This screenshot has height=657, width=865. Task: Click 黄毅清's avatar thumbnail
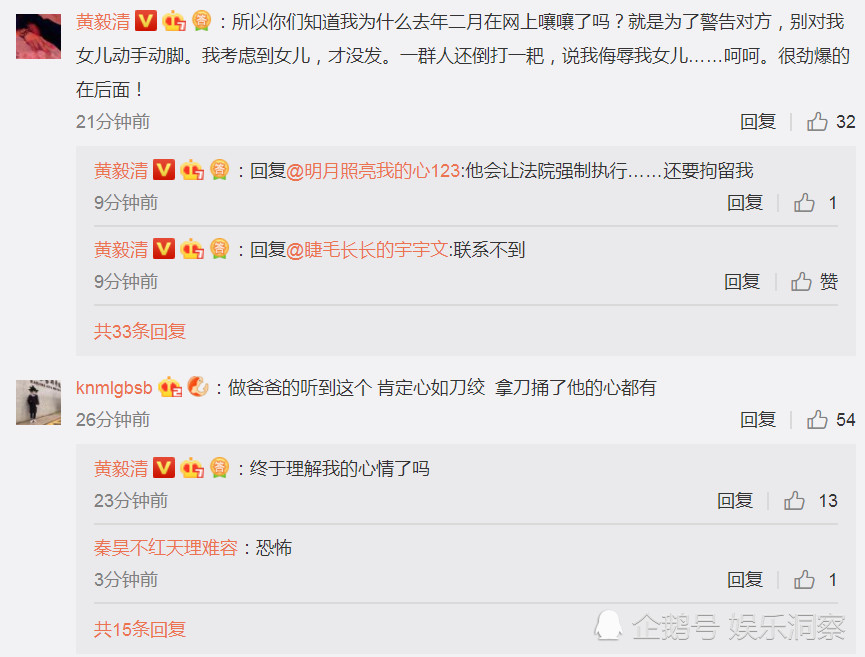(39, 36)
